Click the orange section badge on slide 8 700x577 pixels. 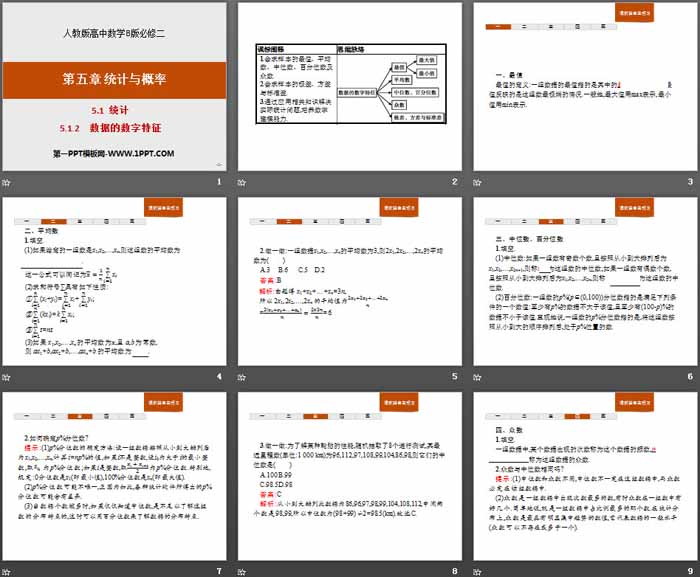[x=399, y=402]
